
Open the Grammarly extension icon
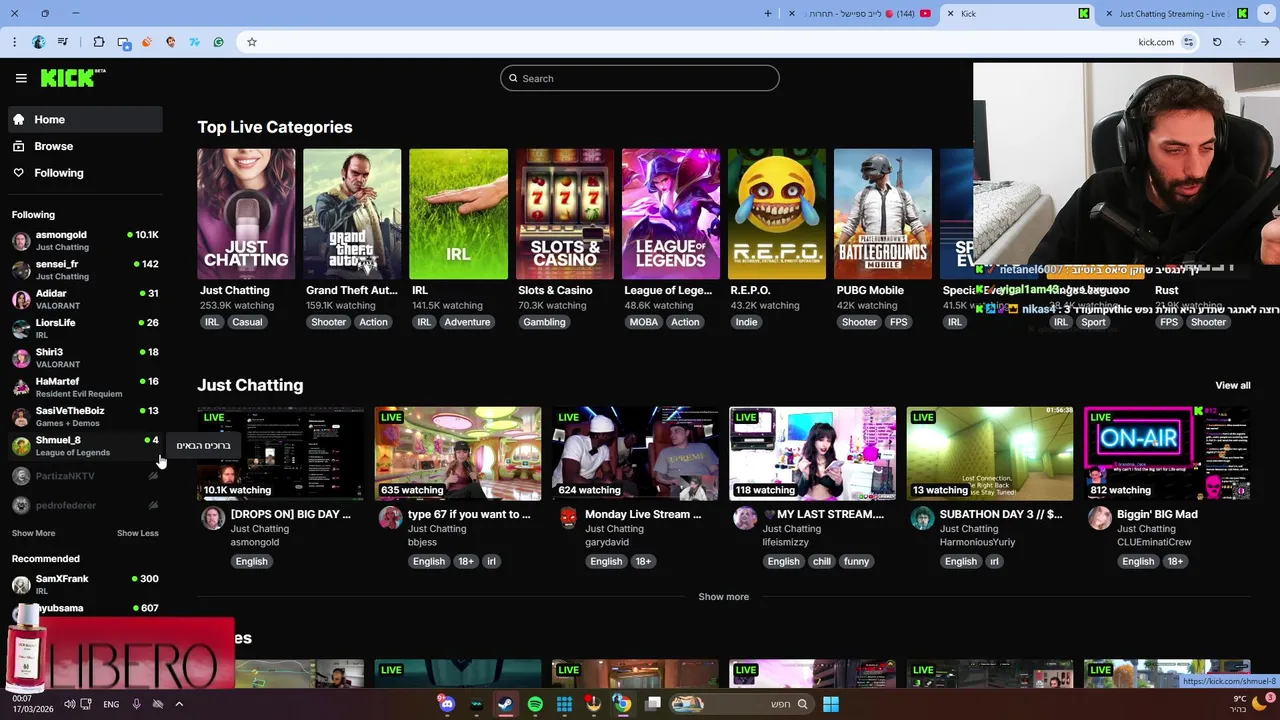pyautogui.click(x=218, y=42)
